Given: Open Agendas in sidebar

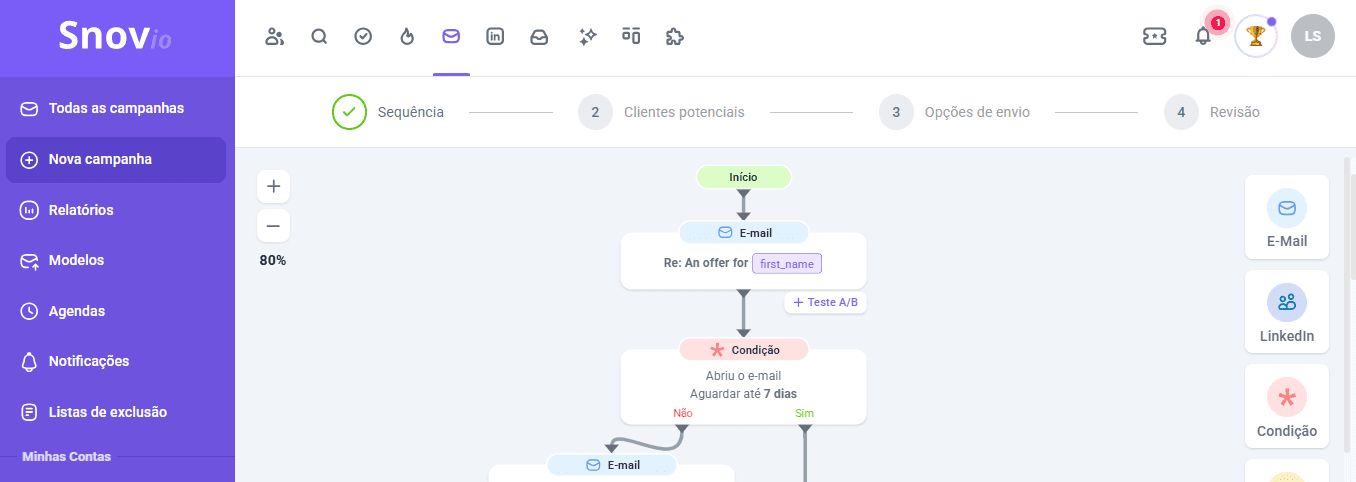Looking at the screenshot, I should tap(116, 311).
